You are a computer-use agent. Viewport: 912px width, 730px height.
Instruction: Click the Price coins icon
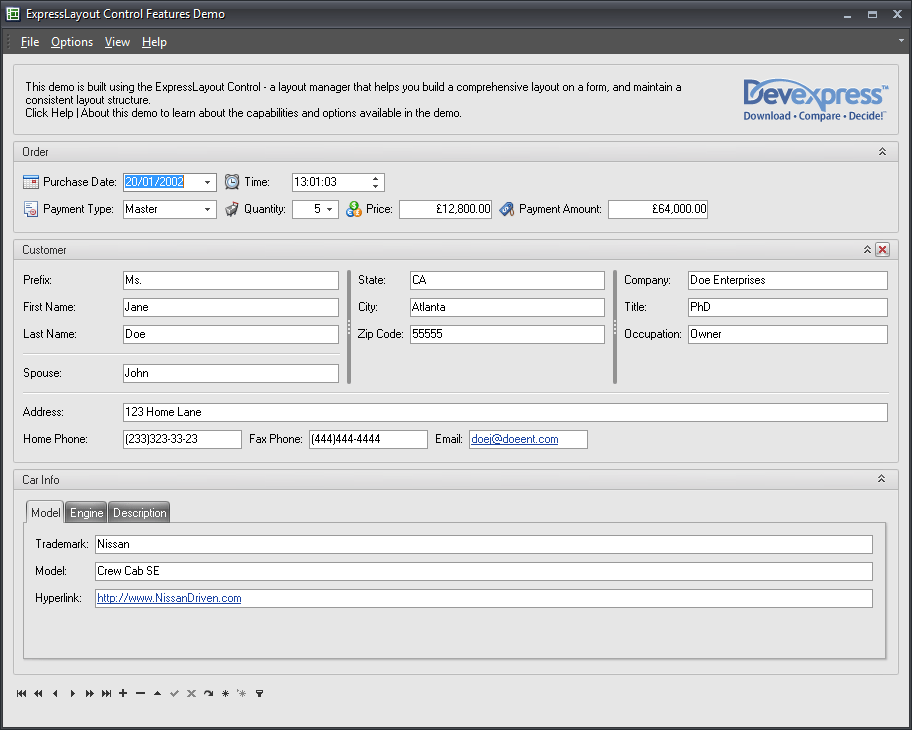pos(354,209)
